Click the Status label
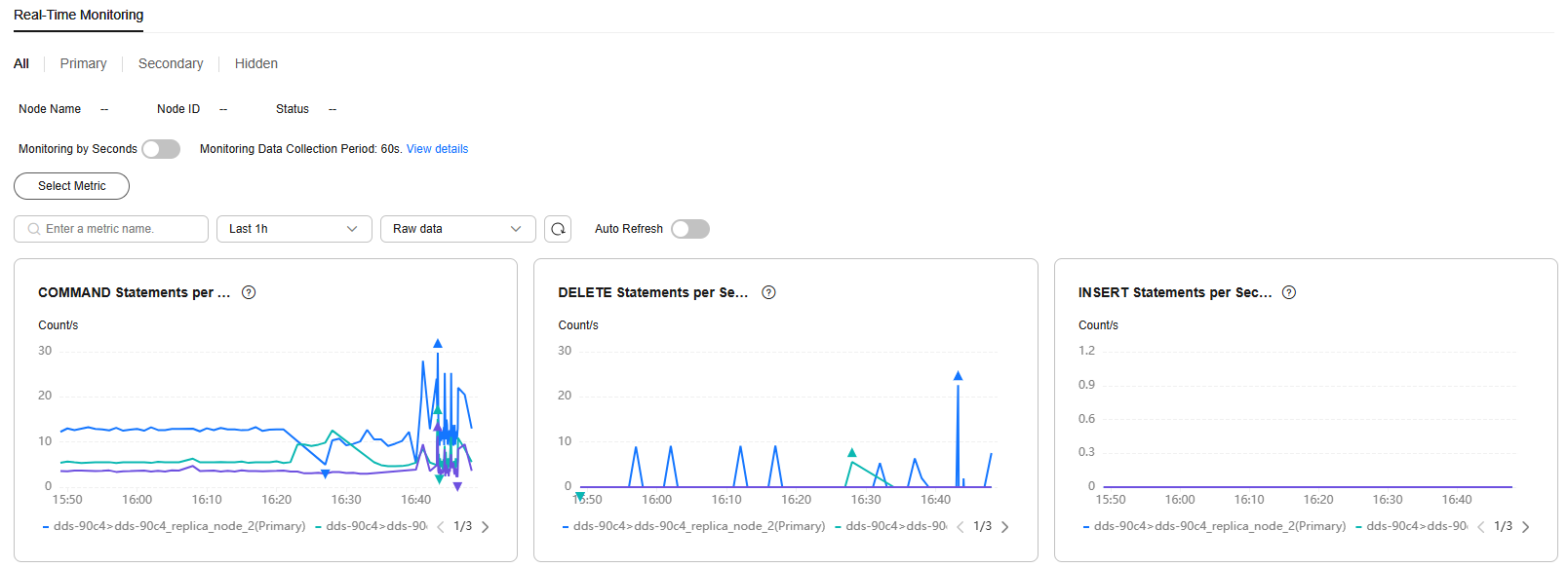Screen dimensions: 1568x568 pos(293,109)
